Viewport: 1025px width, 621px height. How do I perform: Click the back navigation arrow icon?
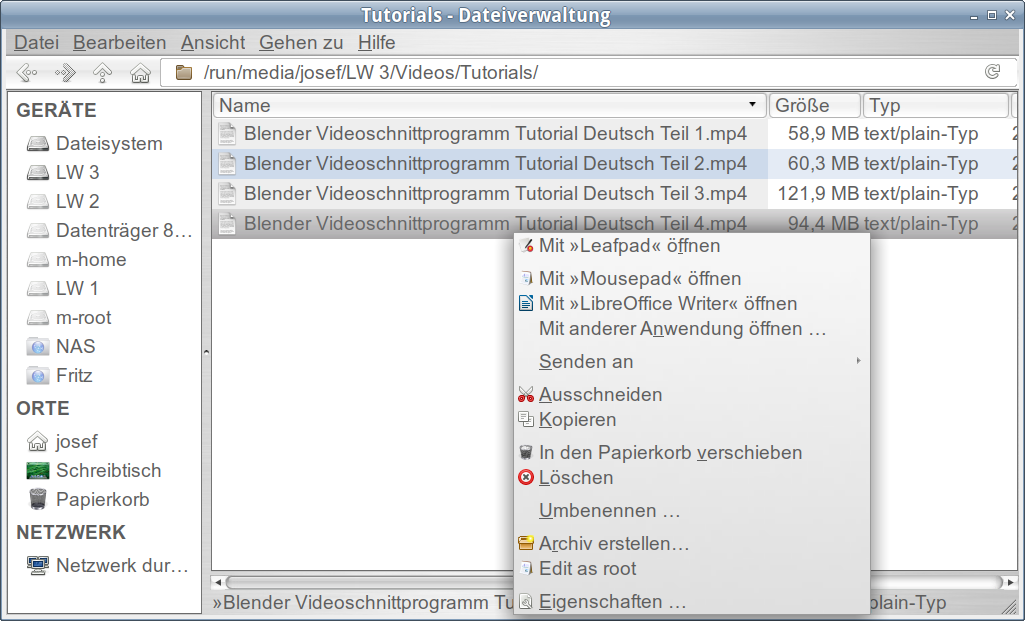pyautogui.click(x=27, y=72)
